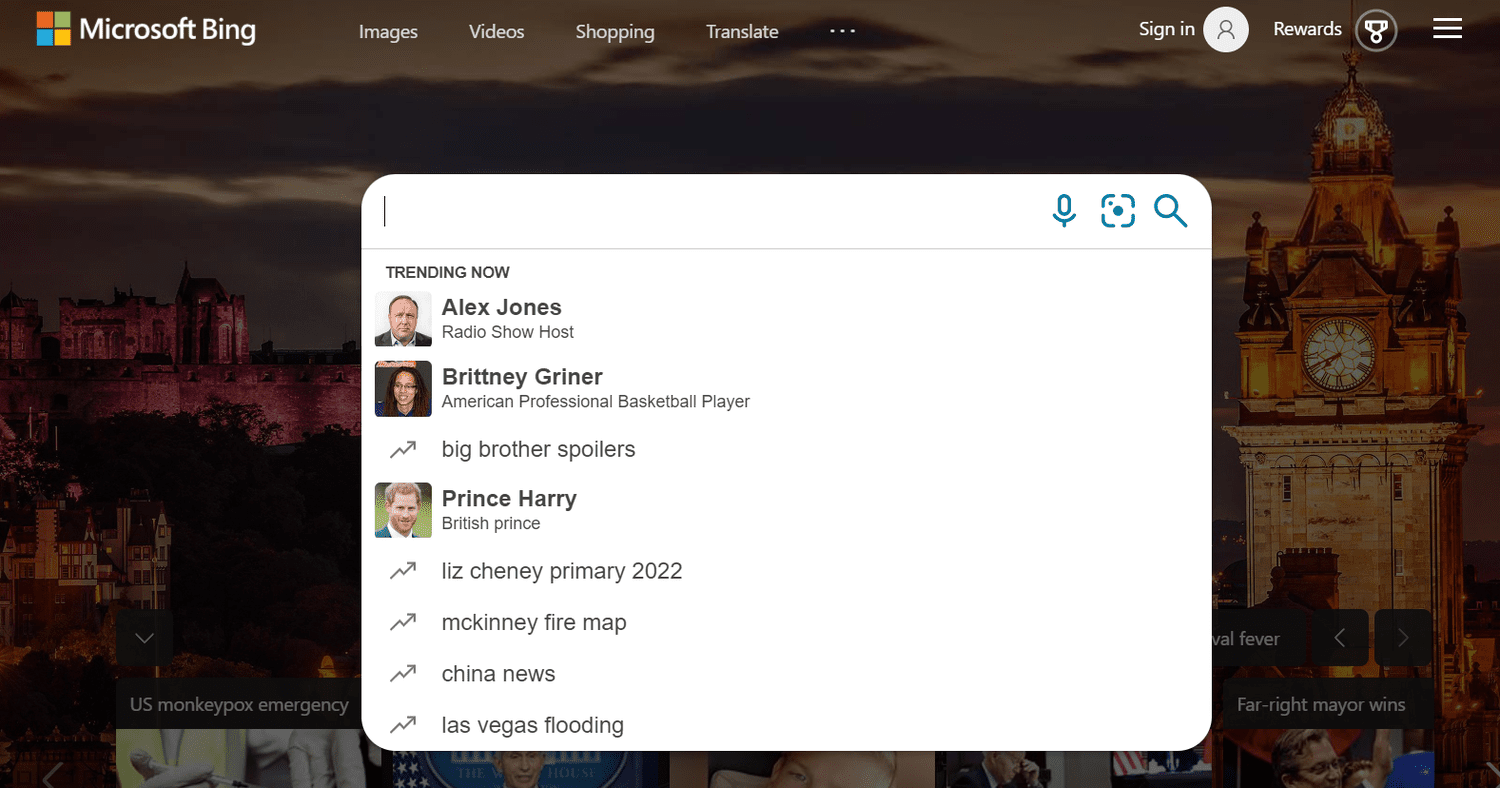Click the microphone voice search icon
1500x788 pixels.
coord(1064,211)
